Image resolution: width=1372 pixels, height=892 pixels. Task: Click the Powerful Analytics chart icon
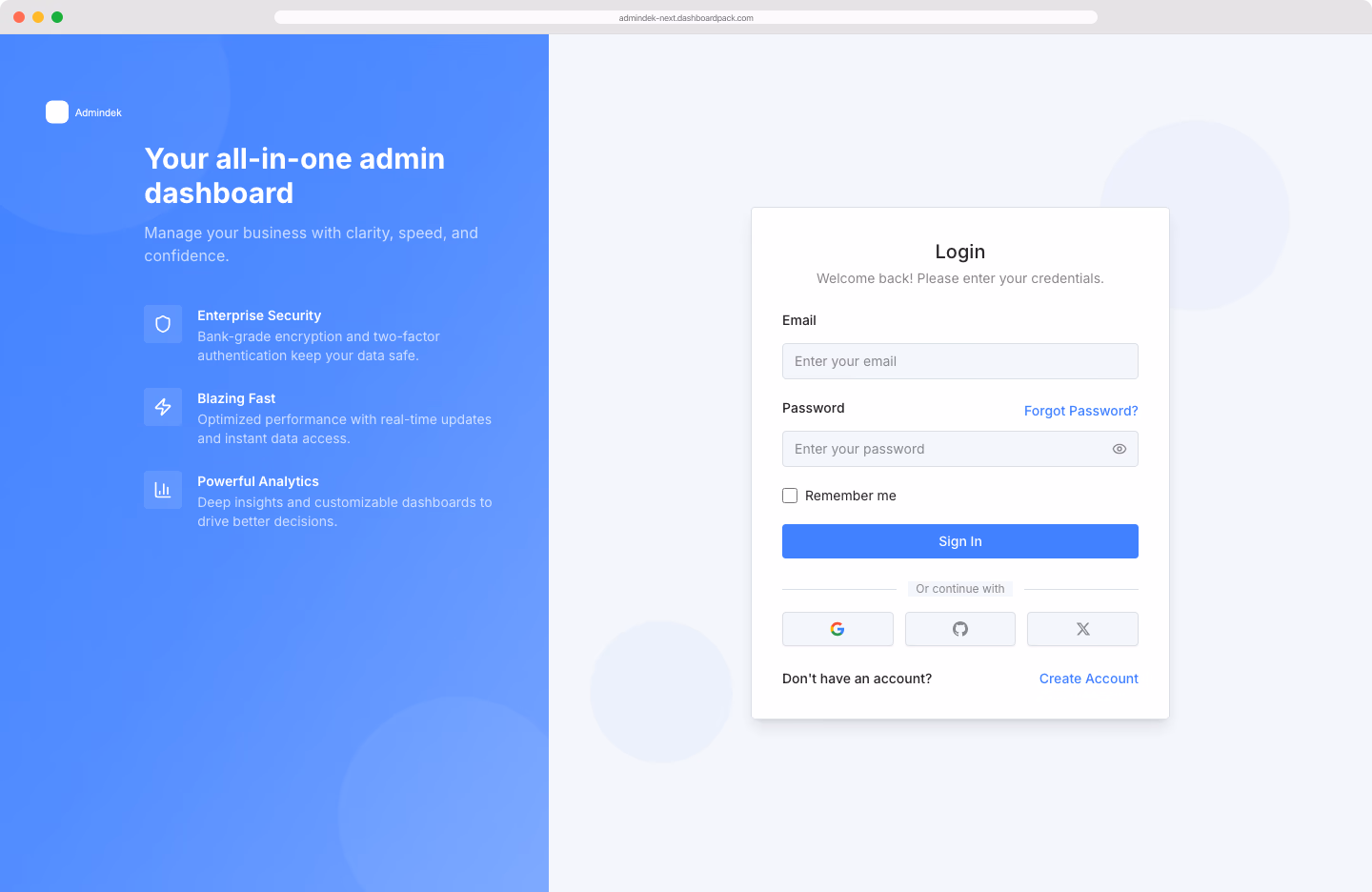click(163, 490)
